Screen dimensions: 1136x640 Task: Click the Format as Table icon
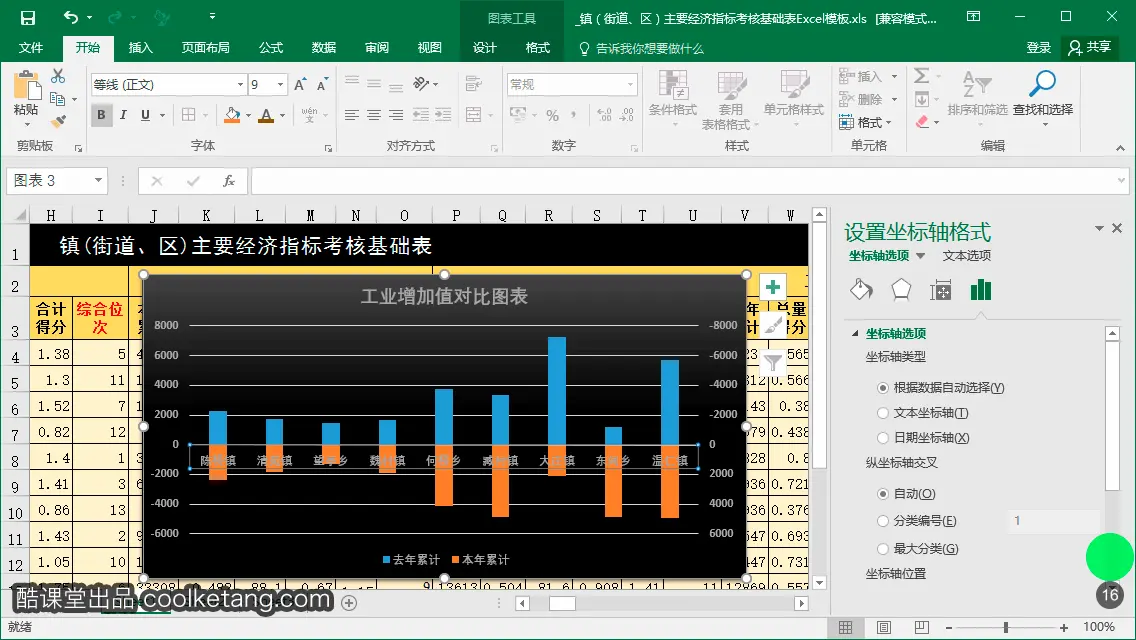point(731,86)
